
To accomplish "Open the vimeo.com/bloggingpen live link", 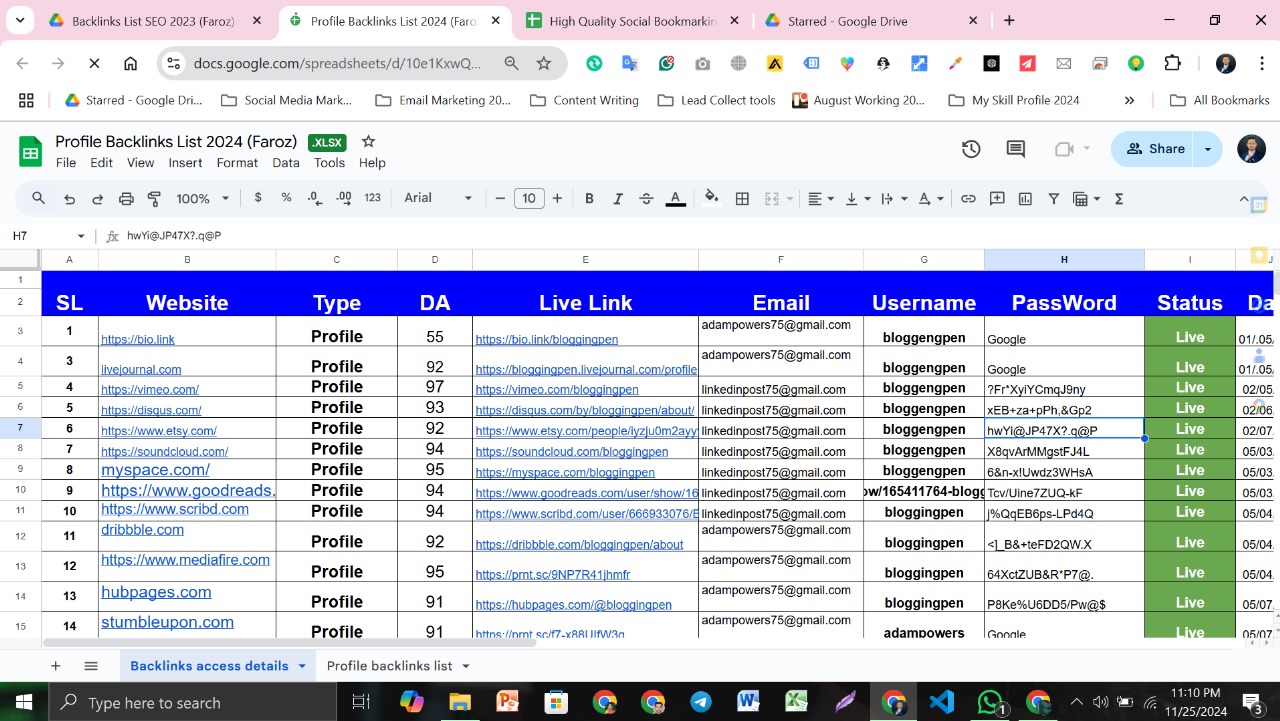I will pos(557,390).
